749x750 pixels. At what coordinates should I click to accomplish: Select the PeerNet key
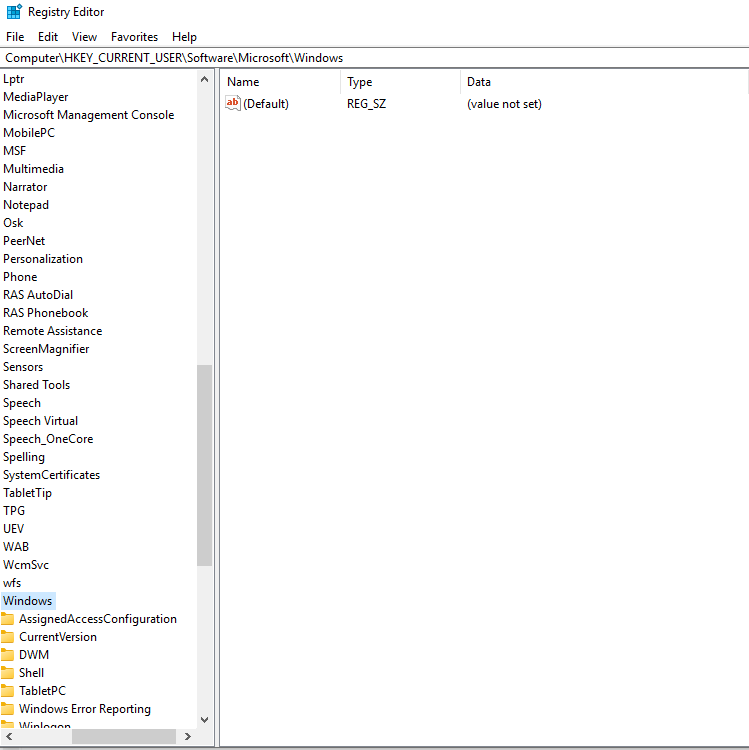click(x=24, y=241)
